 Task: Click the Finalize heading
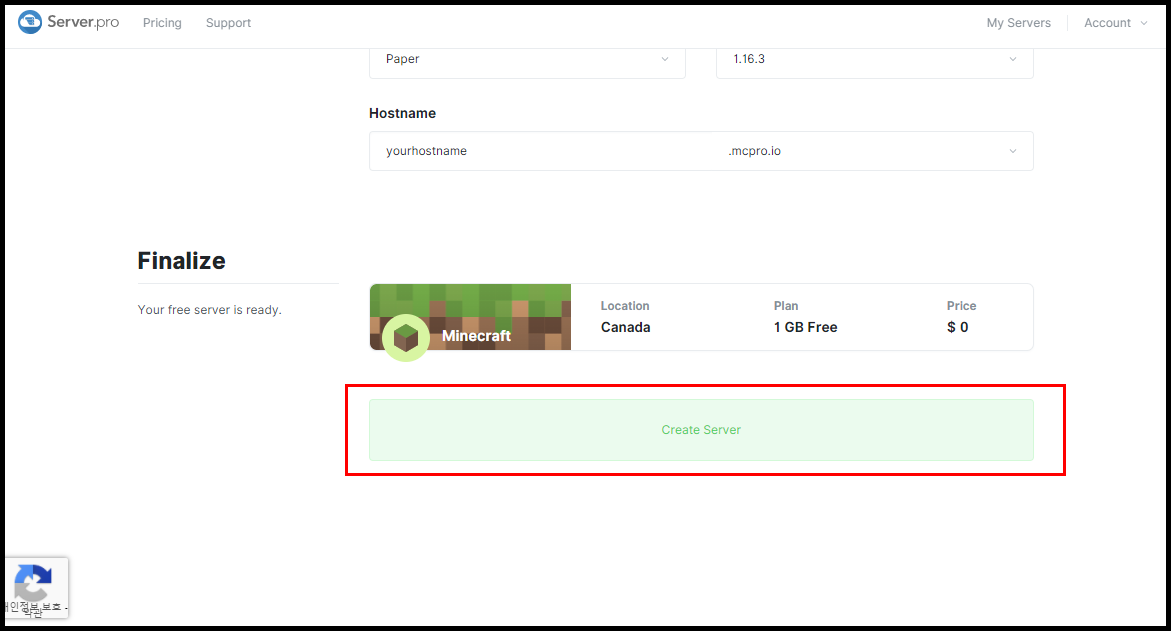(x=181, y=261)
